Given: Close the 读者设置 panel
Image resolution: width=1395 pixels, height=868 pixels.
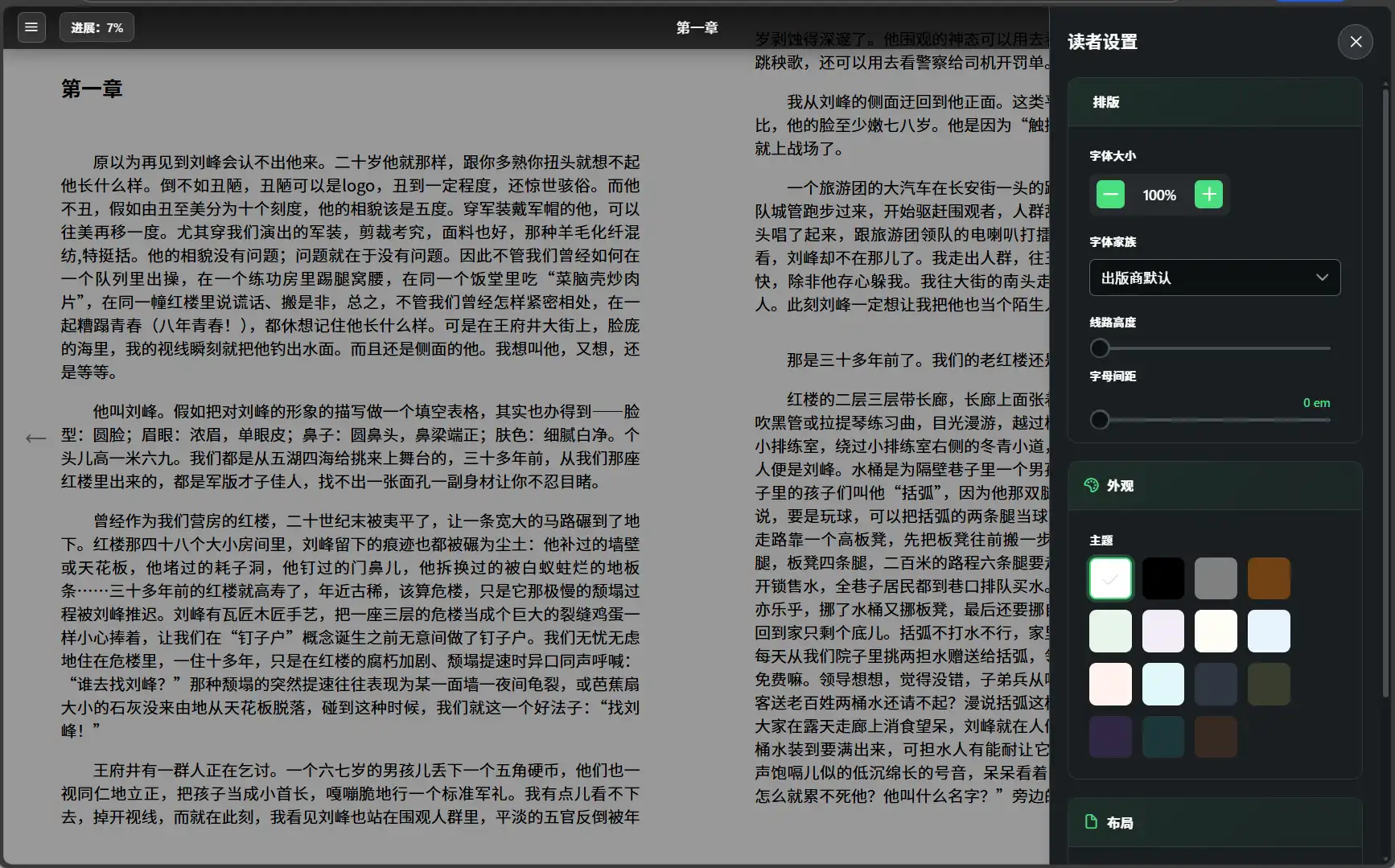Looking at the screenshot, I should click(1355, 42).
